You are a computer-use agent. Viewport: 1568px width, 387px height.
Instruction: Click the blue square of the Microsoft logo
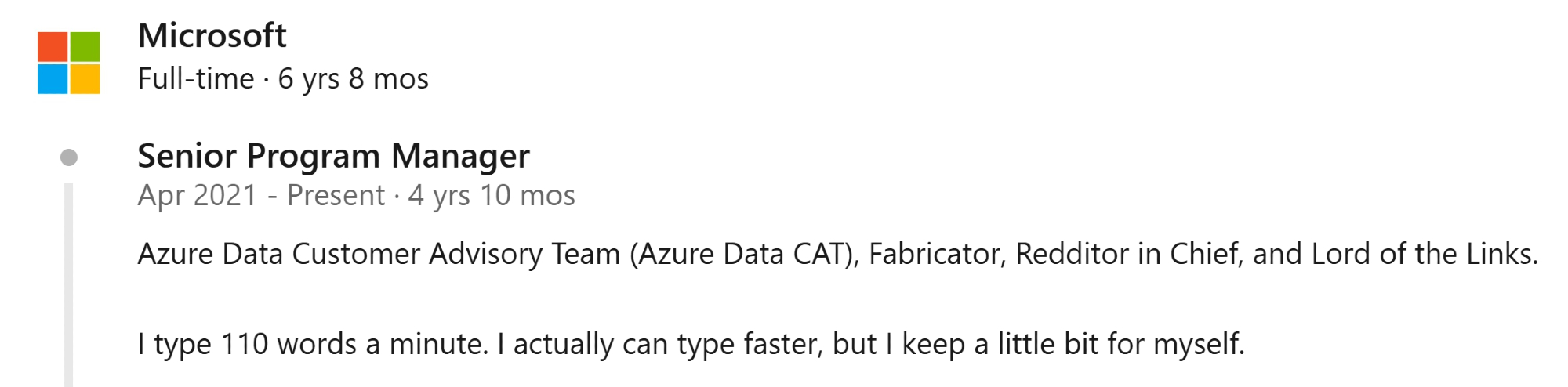click(x=53, y=79)
